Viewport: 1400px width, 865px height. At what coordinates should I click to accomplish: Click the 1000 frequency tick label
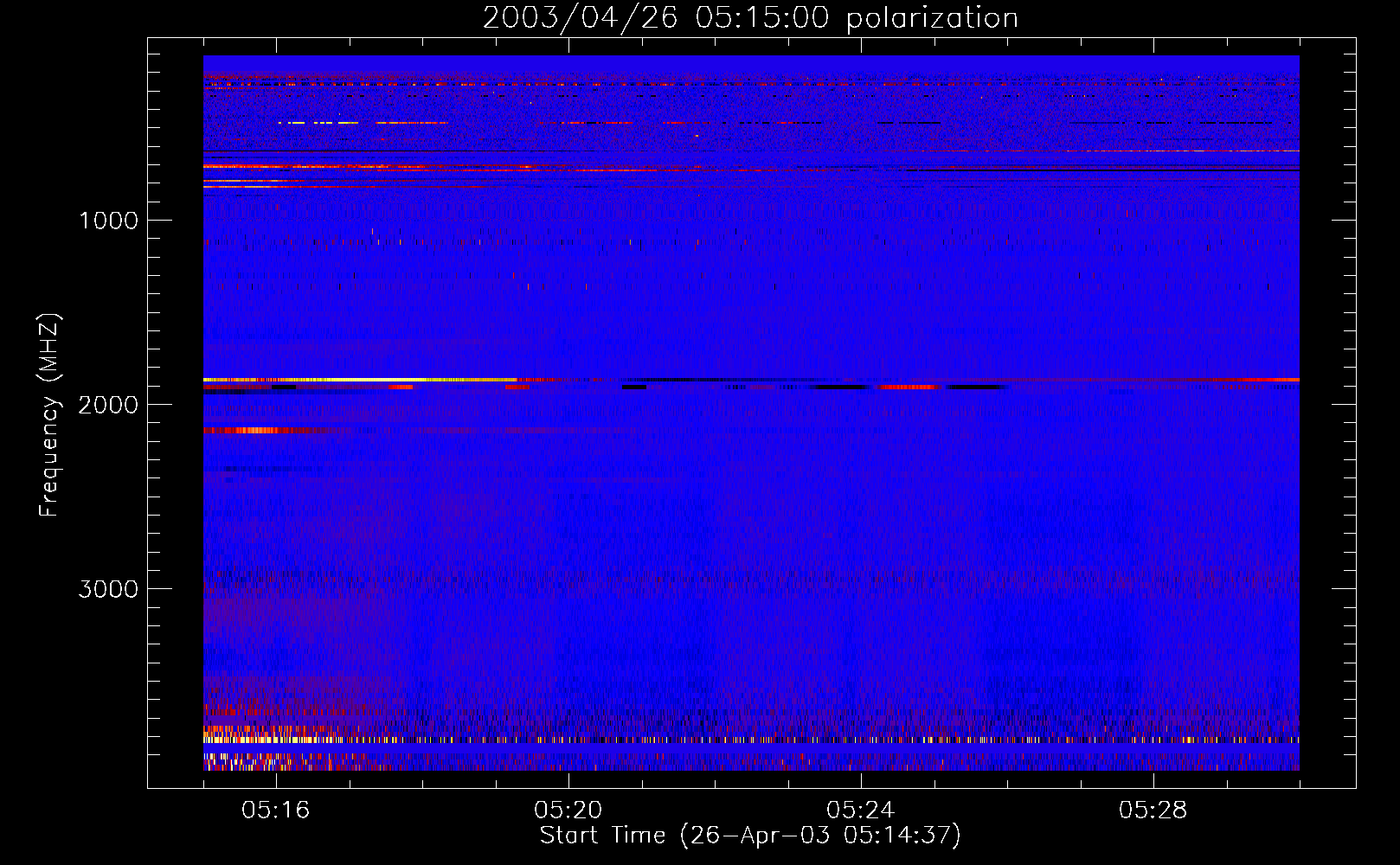pos(108,221)
